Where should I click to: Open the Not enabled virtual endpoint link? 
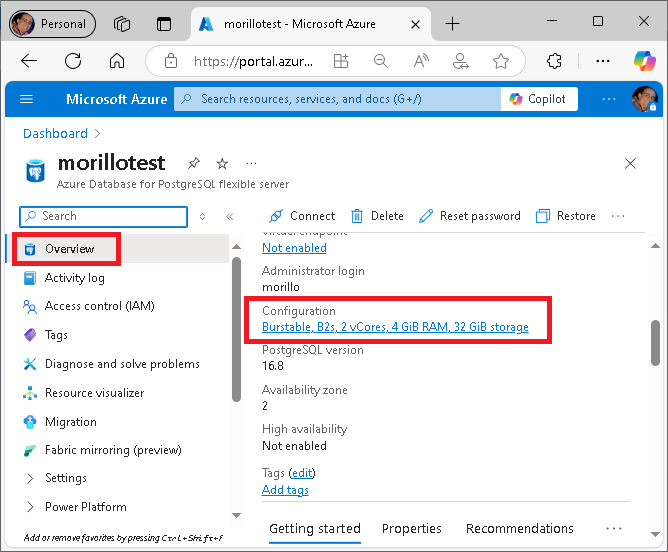tap(294, 248)
